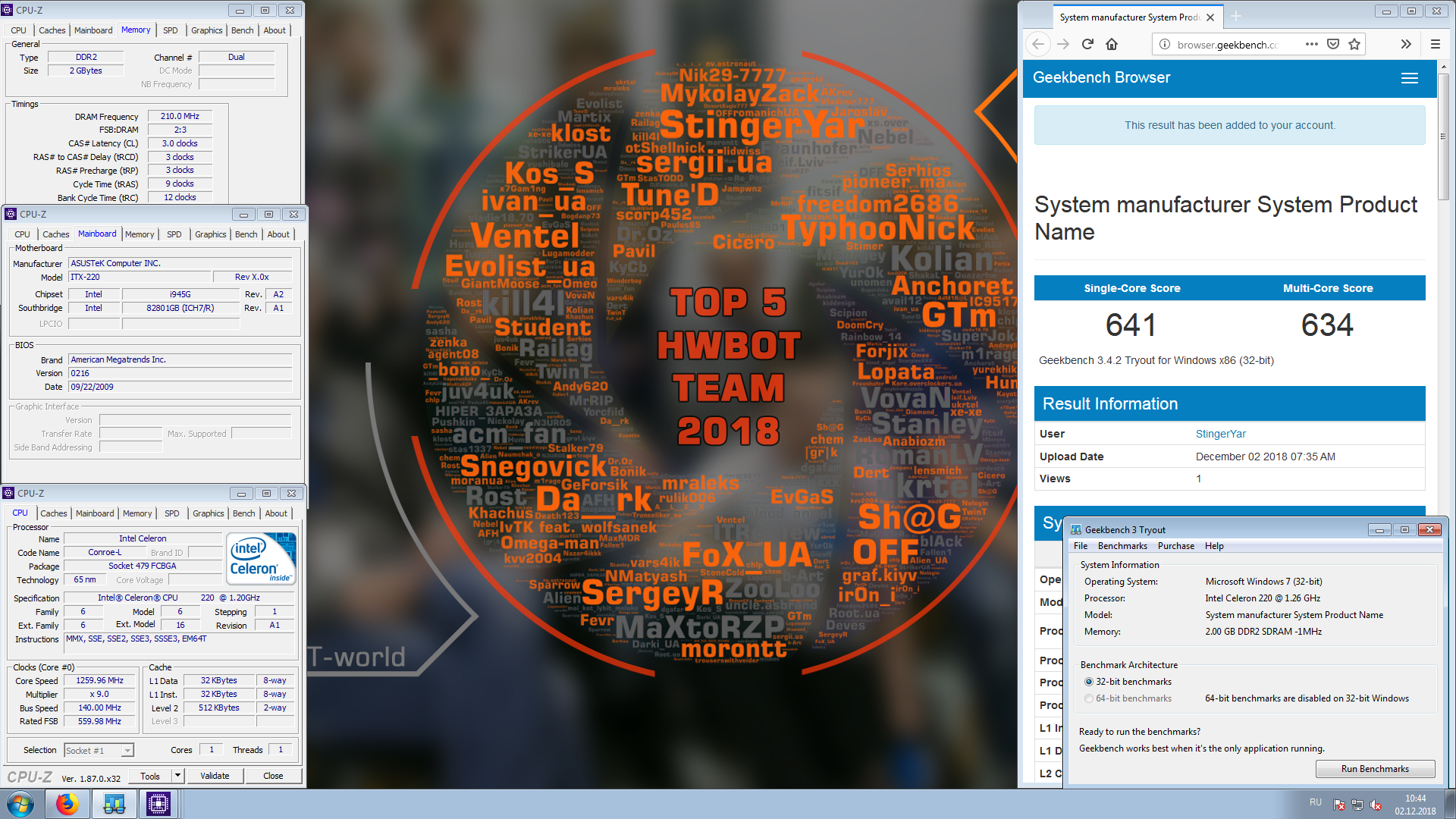Viewport: 1456px width, 819px height.
Task: Click the Geekbench taskbar icon
Action: 114,804
